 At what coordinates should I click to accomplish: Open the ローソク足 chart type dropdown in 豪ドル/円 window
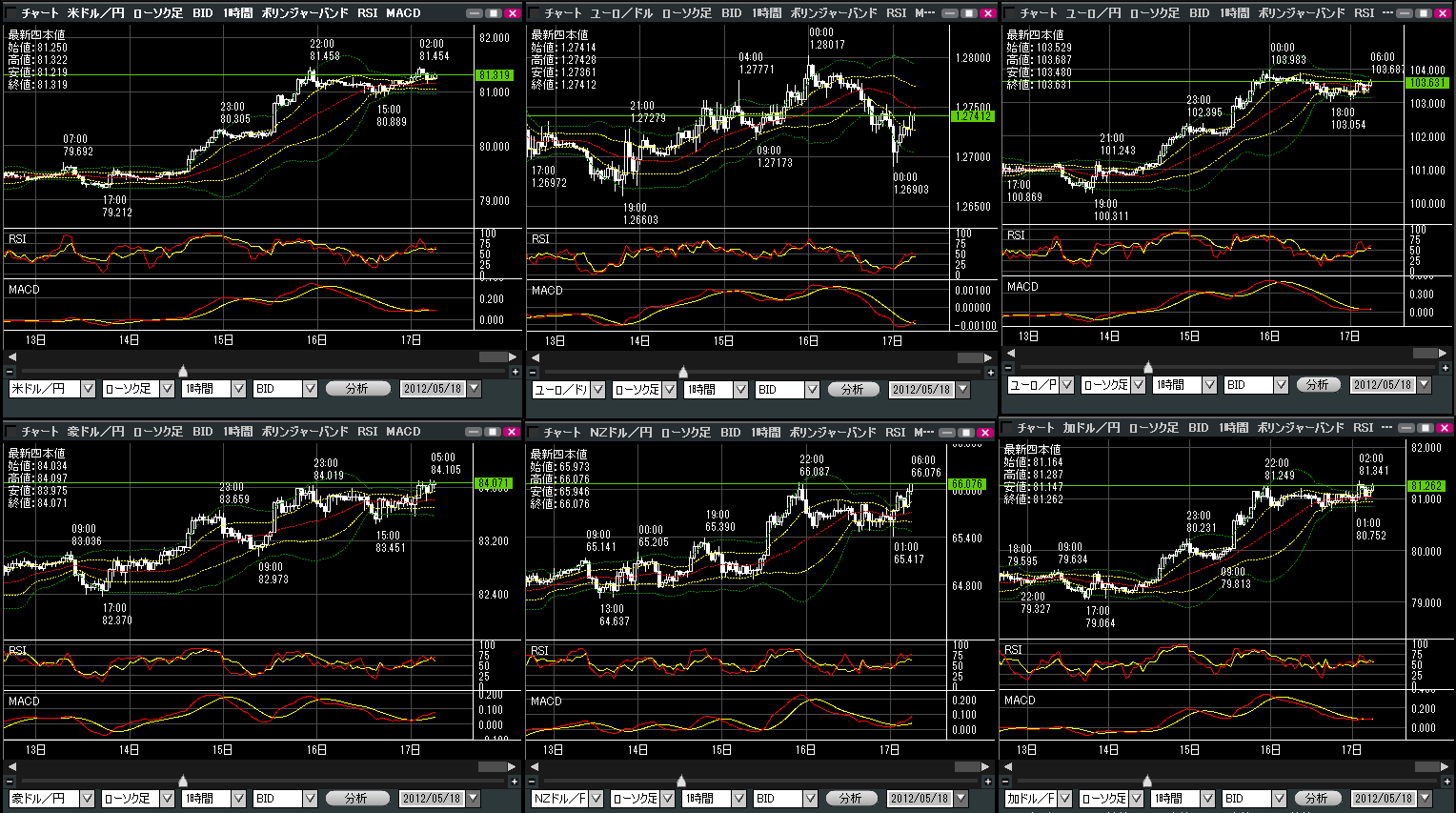click(x=166, y=799)
